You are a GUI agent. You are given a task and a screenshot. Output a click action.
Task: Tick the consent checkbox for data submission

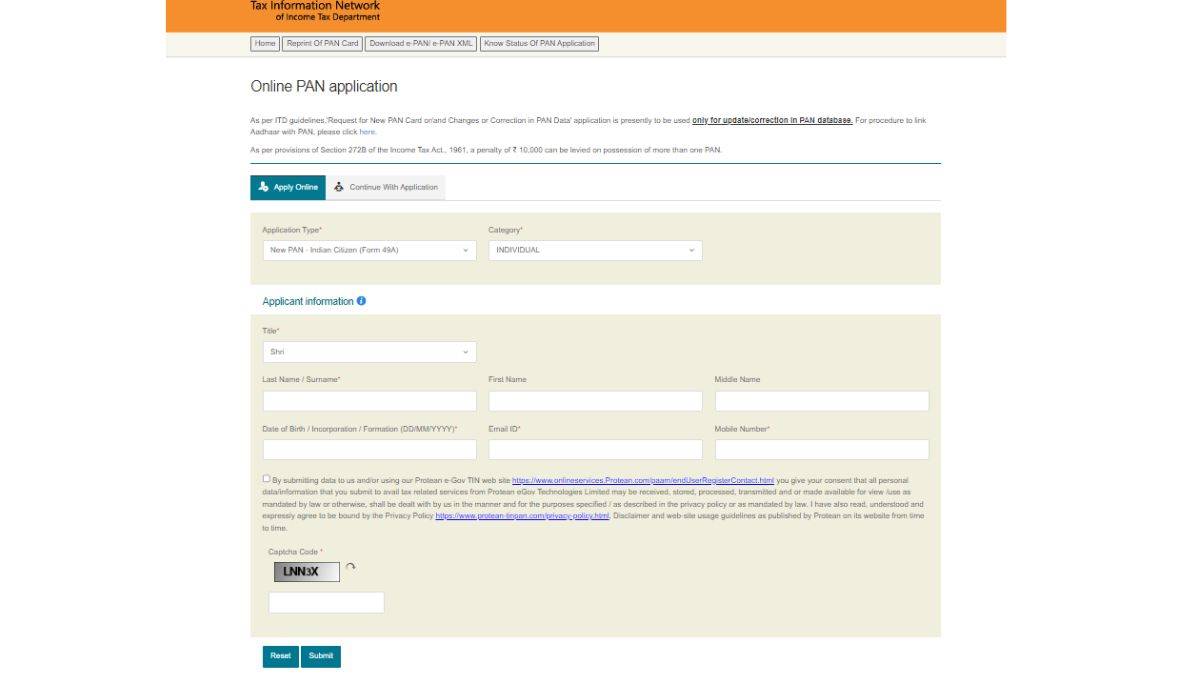pos(266,479)
